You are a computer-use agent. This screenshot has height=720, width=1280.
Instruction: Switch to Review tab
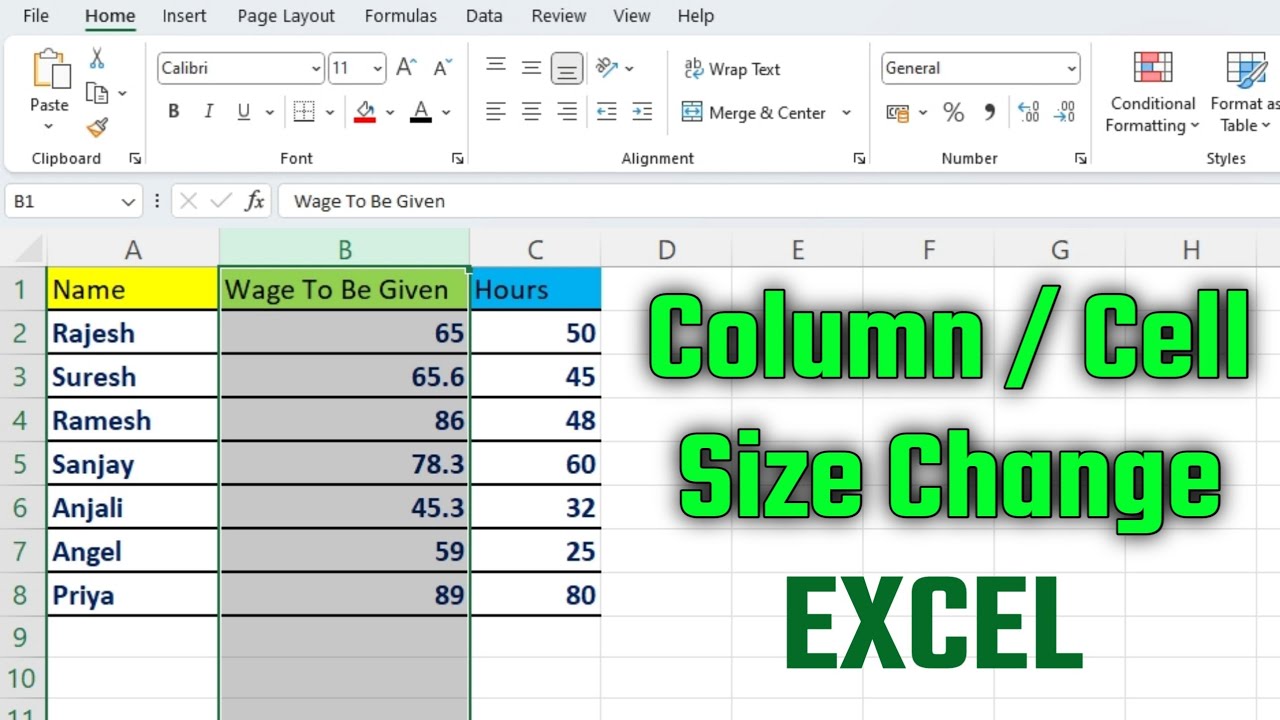559,16
